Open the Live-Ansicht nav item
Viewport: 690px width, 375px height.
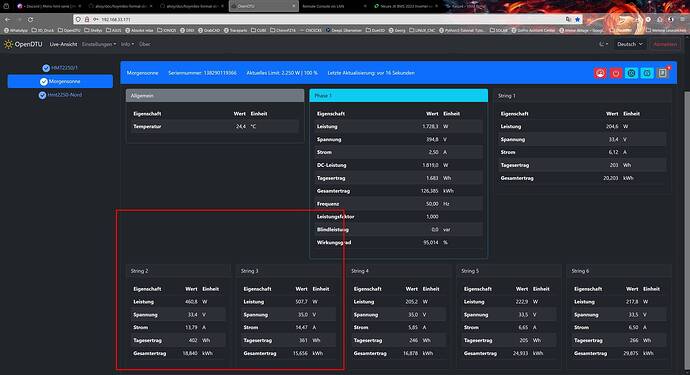(x=63, y=44)
